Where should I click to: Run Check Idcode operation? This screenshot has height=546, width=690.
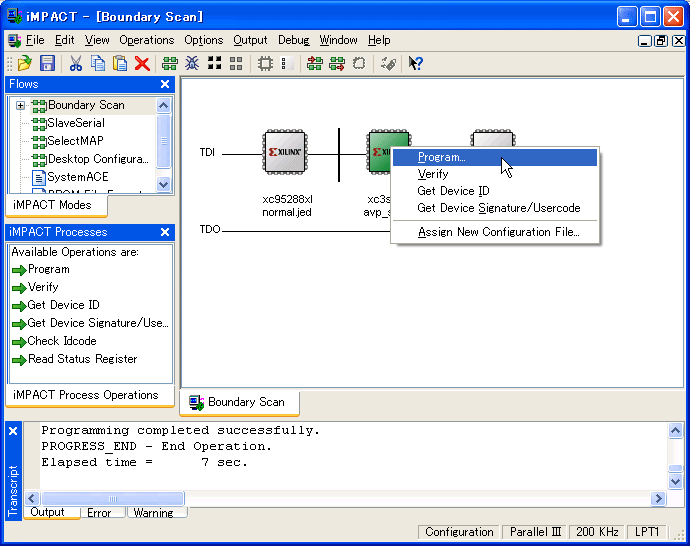pos(62,341)
